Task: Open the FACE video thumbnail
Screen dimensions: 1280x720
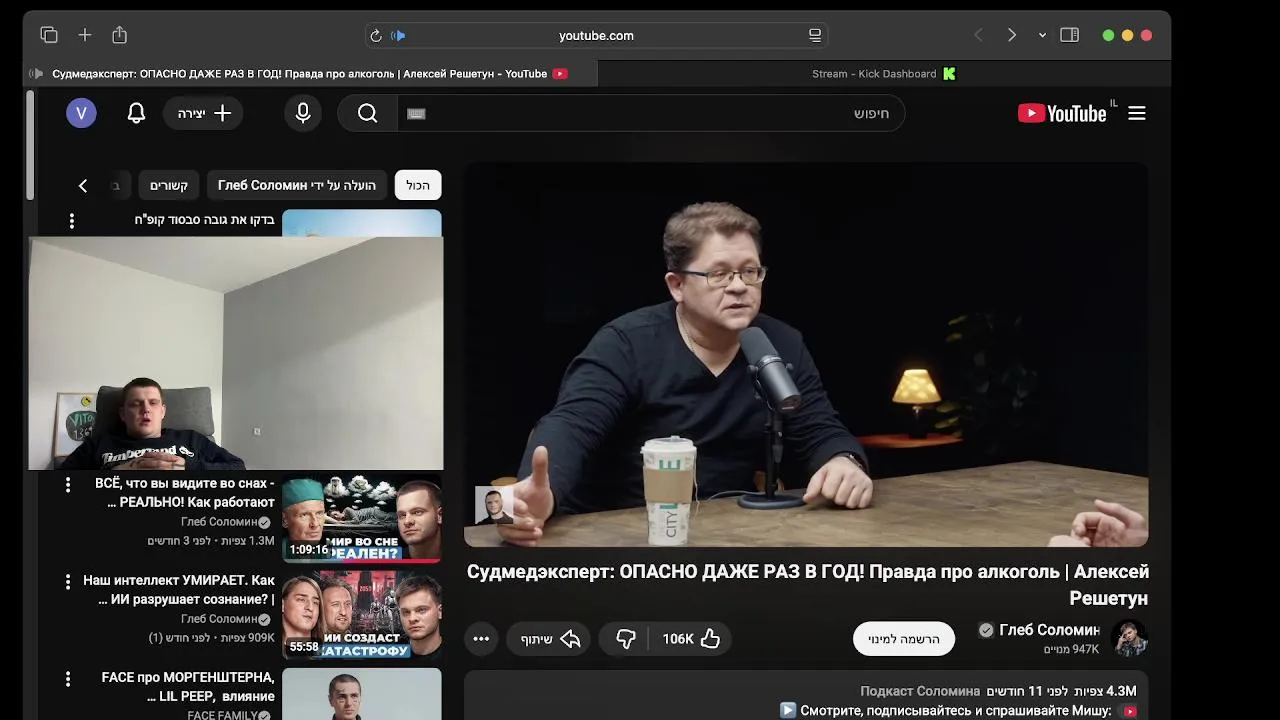Action: click(361, 694)
